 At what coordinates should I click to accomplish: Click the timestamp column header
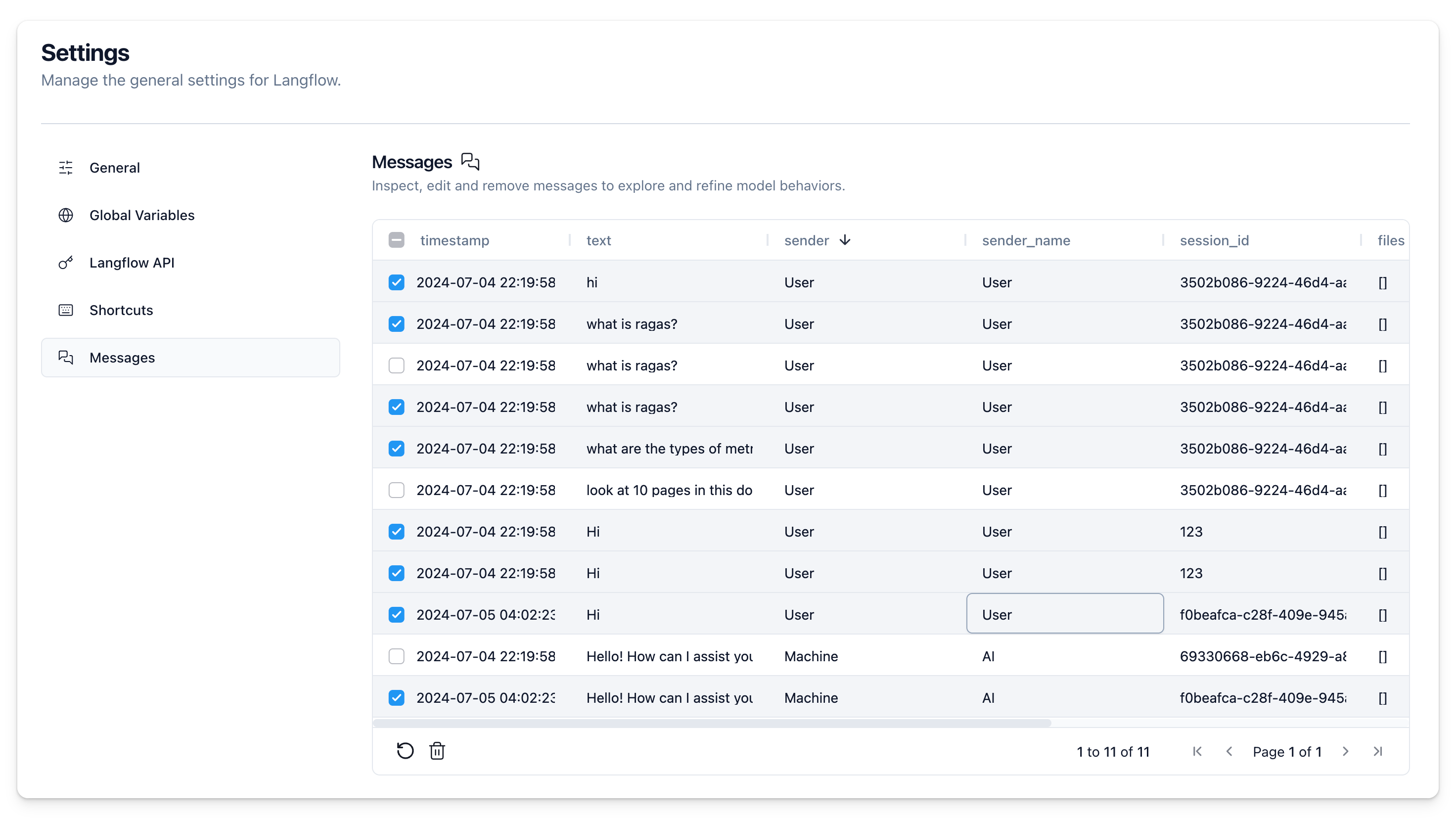pos(455,240)
